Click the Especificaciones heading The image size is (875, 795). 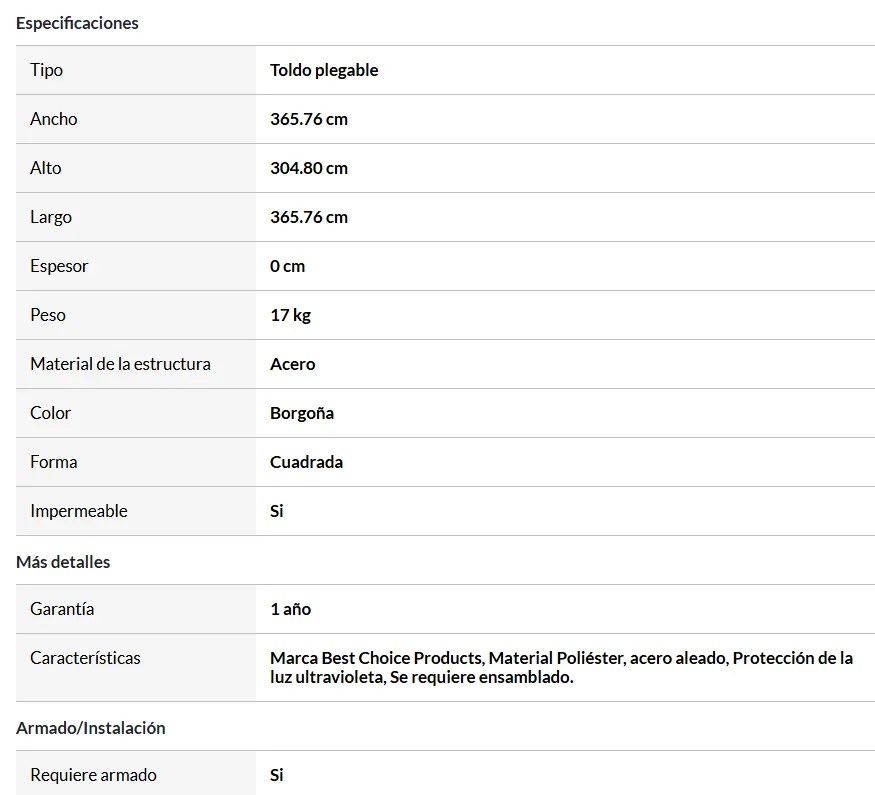(x=77, y=23)
